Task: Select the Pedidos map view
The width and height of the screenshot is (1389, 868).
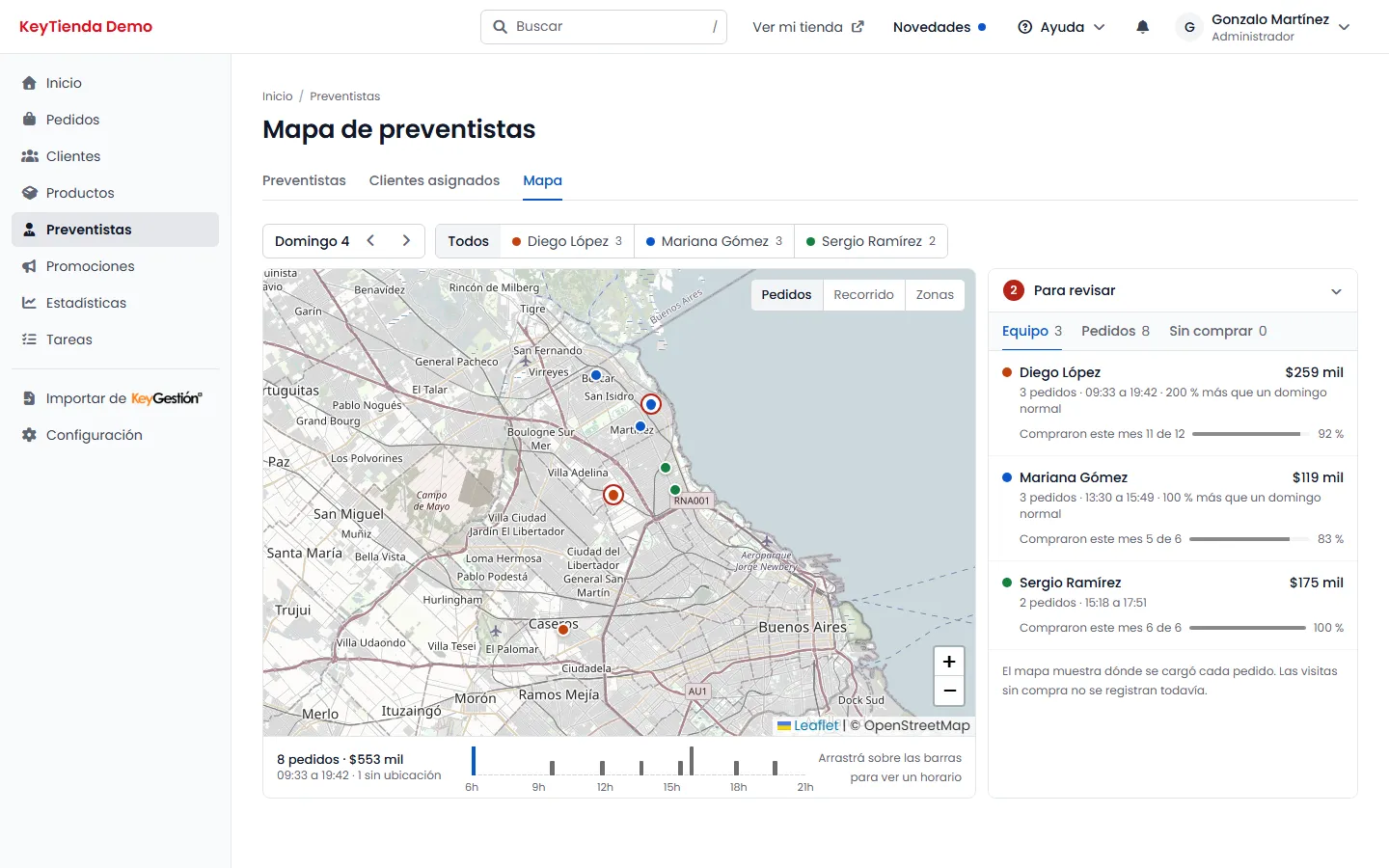Action: click(786, 295)
